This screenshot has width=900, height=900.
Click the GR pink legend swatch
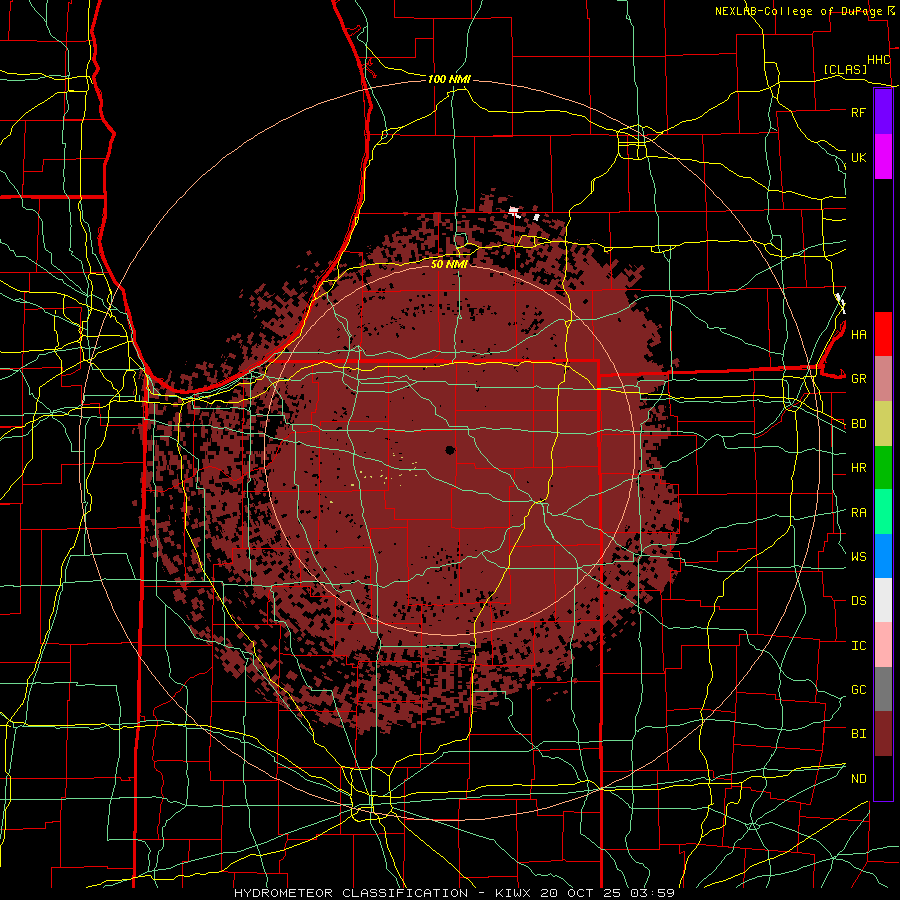(x=883, y=378)
